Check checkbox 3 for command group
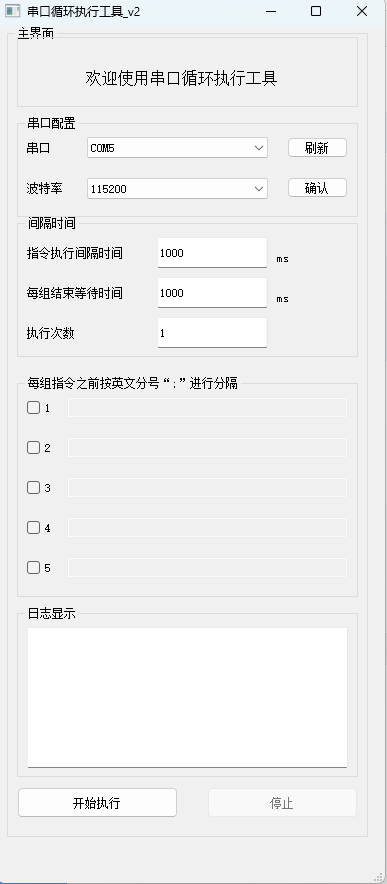387x884 pixels. [x=33, y=488]
